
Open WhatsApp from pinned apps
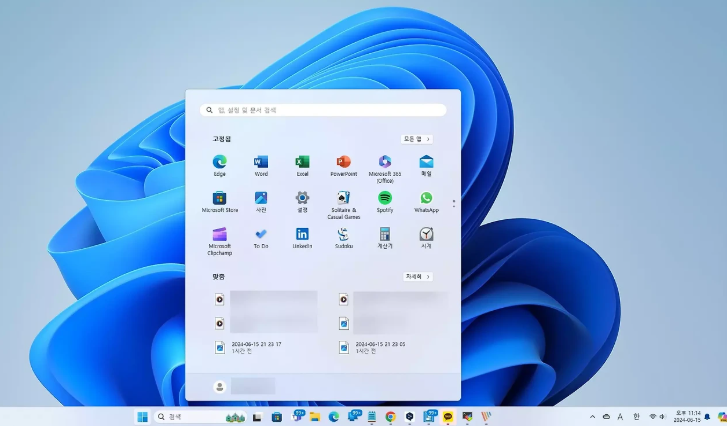426,202
